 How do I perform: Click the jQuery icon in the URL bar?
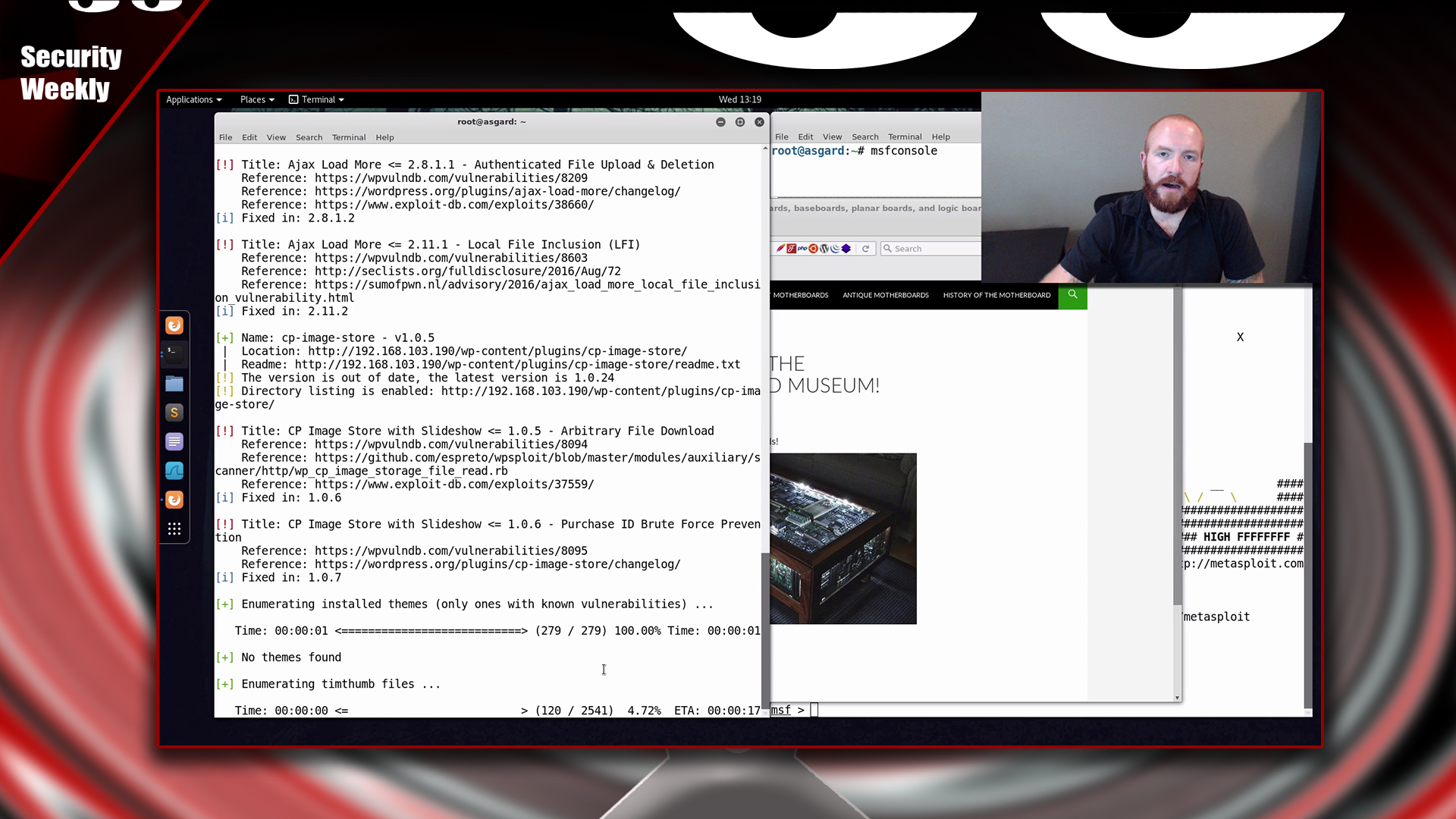click(x=835, y=249)
